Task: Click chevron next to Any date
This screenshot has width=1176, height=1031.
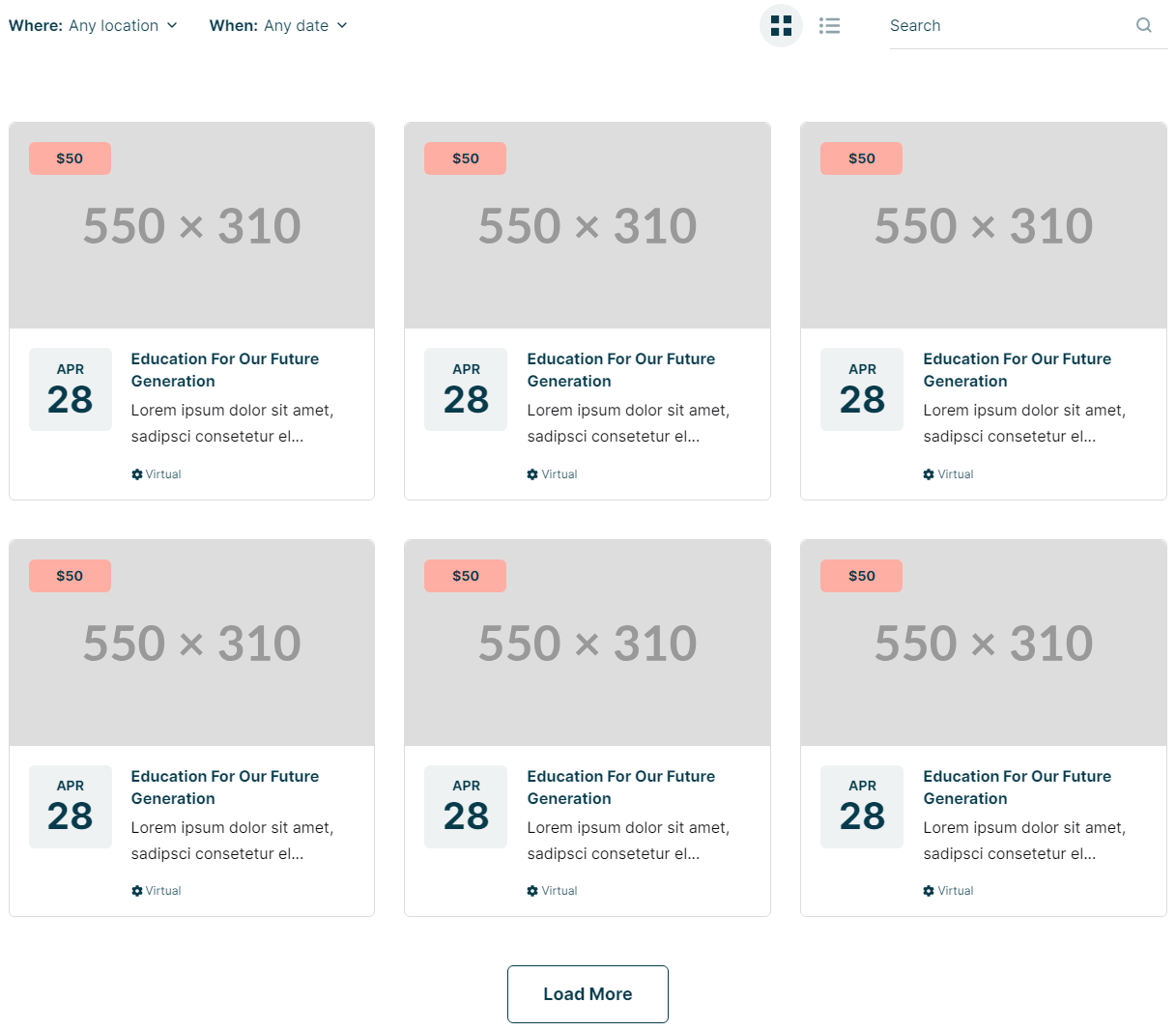Action: click(342, 25)
